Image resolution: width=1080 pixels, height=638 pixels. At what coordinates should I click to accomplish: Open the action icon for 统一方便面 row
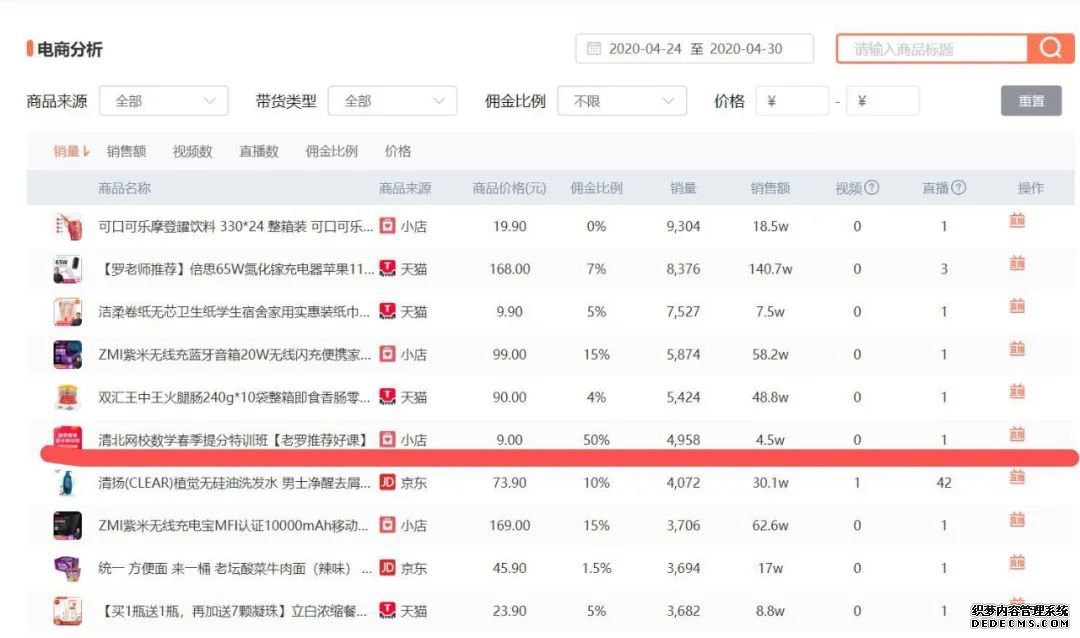[x=1017, y=562]
